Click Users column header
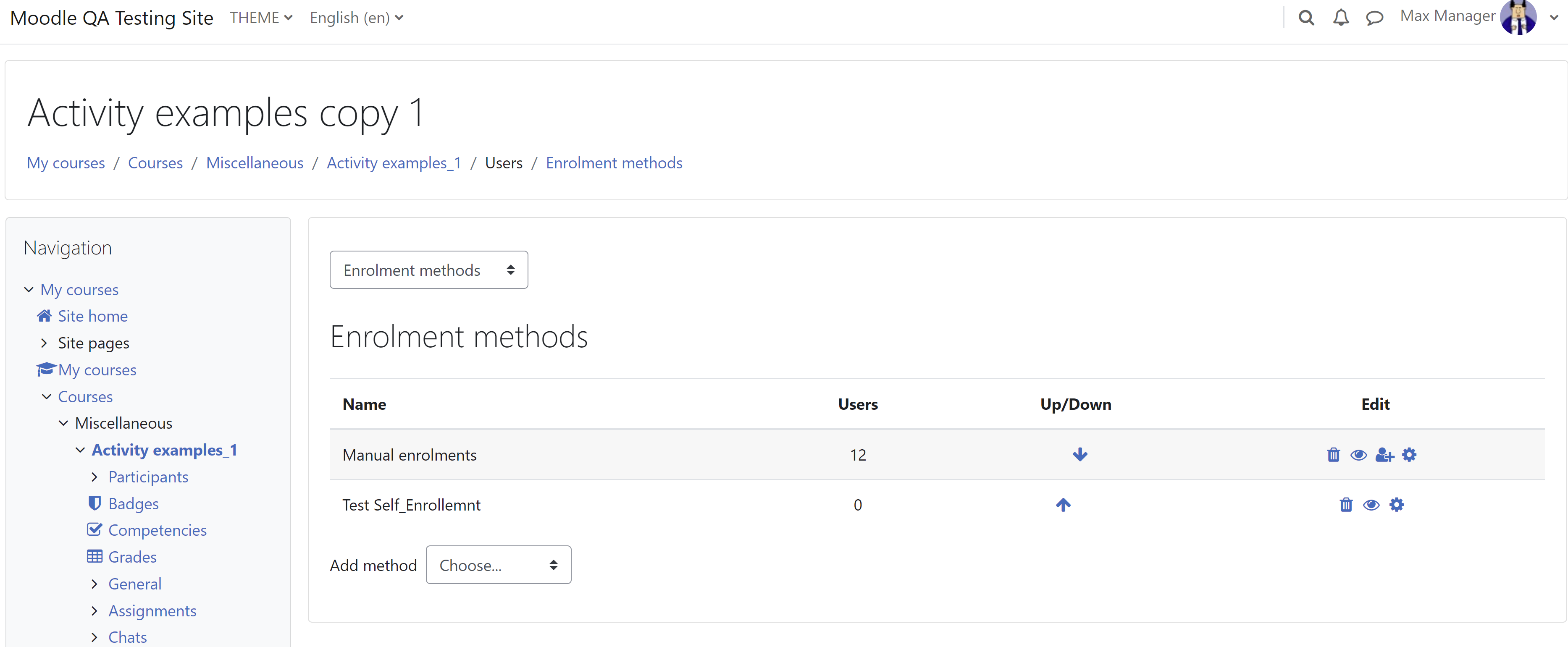 857,404
